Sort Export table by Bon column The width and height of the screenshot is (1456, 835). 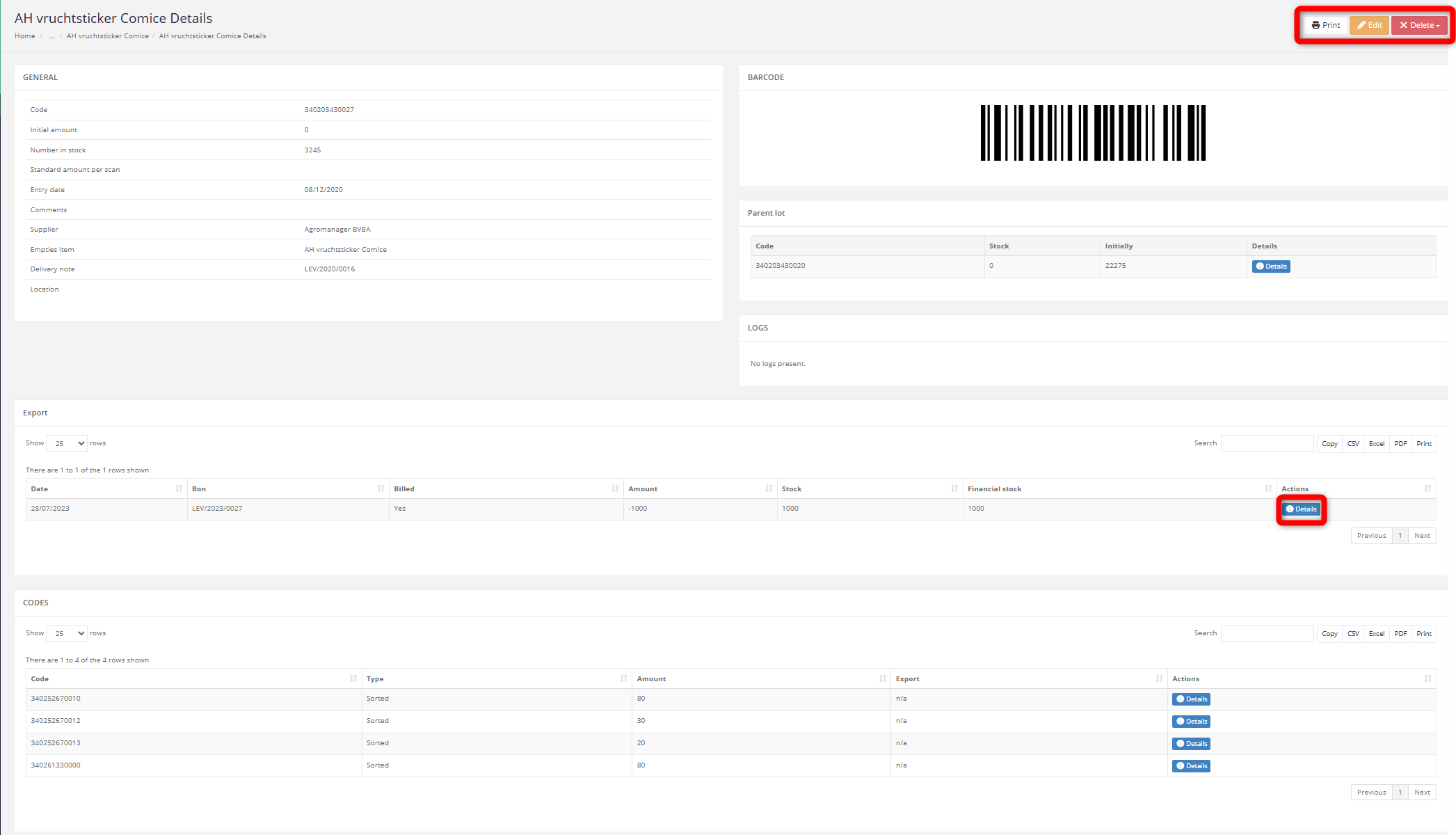tap(288, 488)
